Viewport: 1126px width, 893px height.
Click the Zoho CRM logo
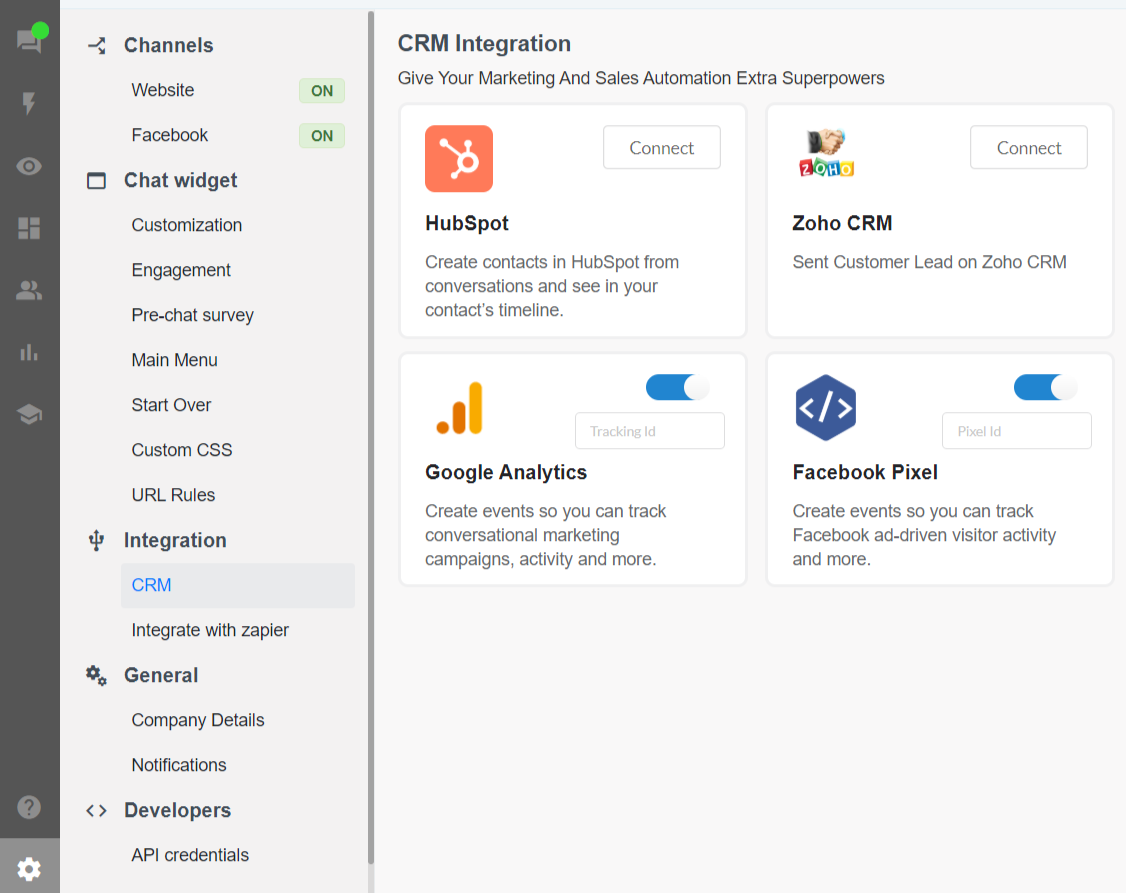coord(827,153)
